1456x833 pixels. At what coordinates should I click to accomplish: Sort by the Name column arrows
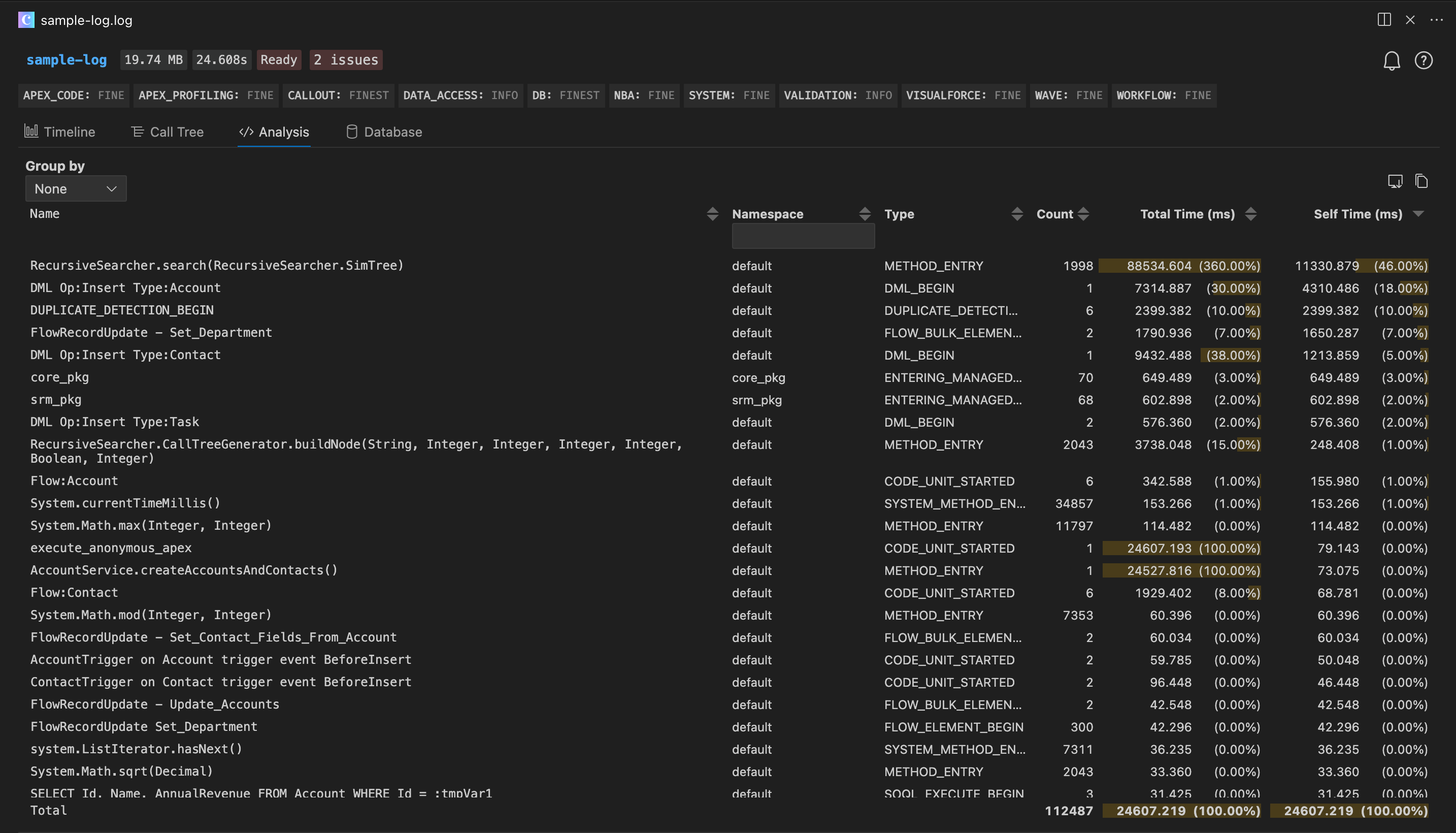coord(712,214)
